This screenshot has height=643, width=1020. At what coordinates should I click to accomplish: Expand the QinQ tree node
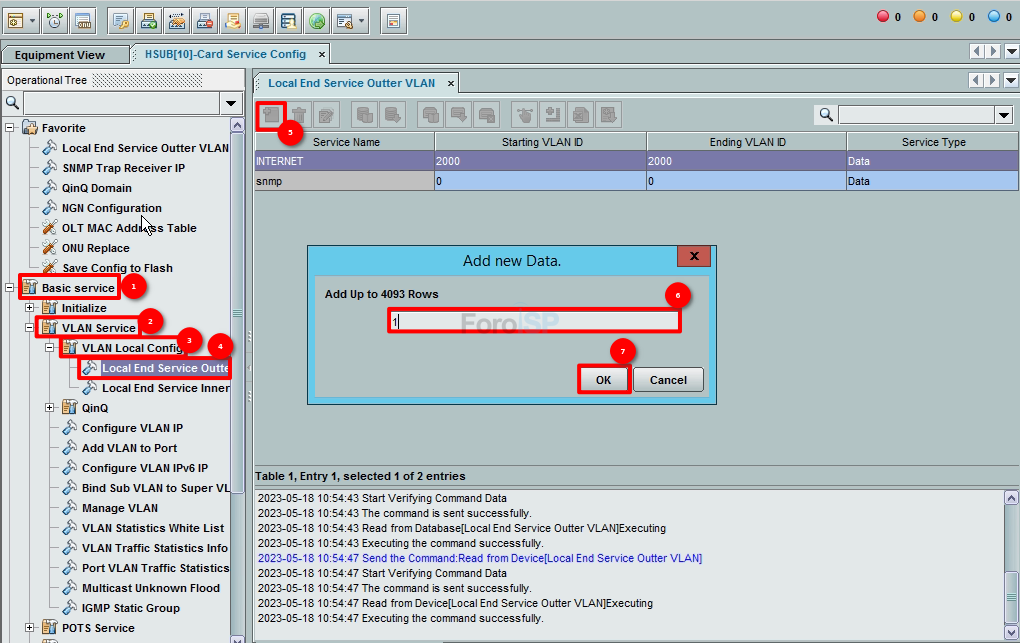pyautogui.click(x=50, y=408)
